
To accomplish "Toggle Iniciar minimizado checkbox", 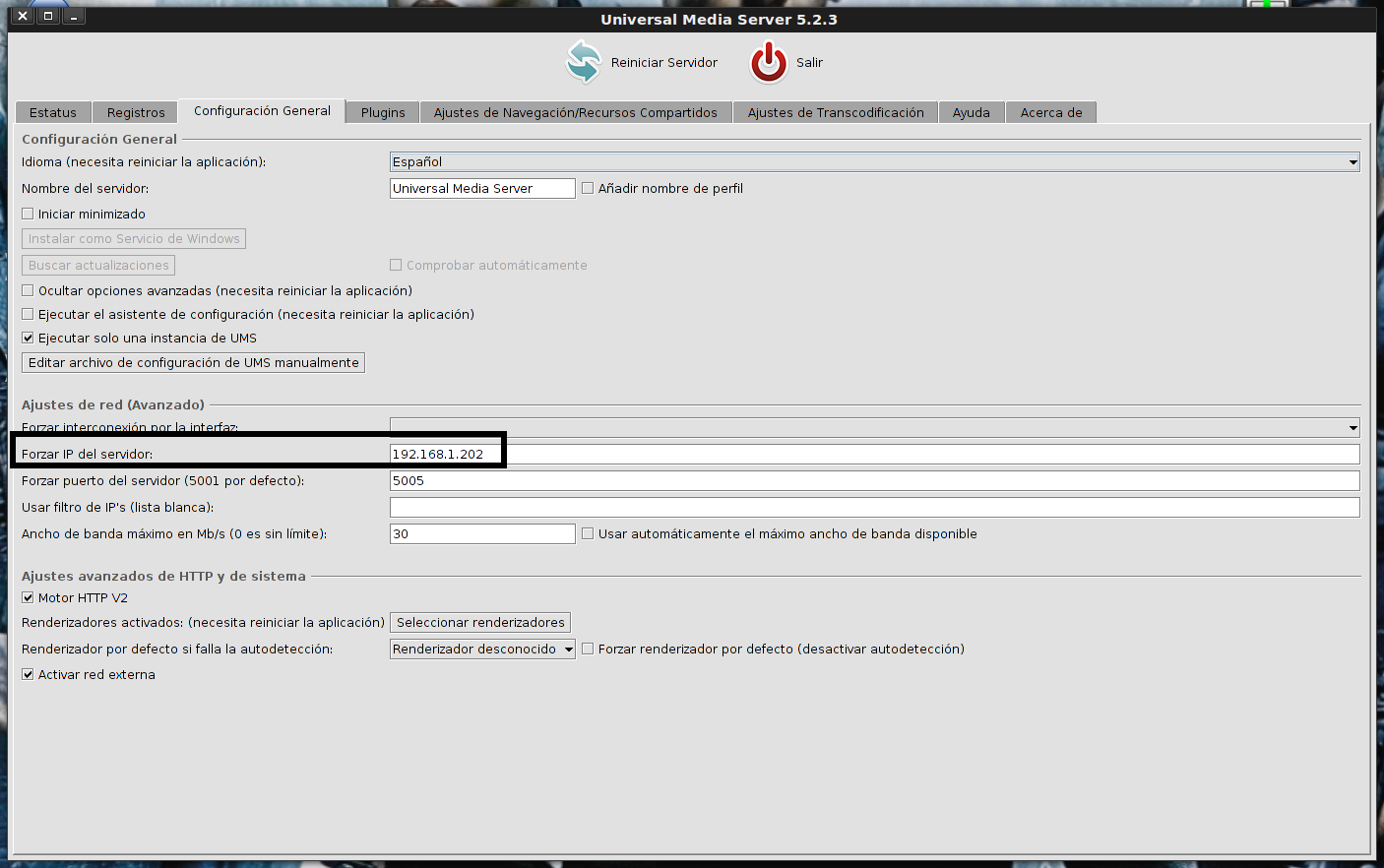I will (28, 214).
